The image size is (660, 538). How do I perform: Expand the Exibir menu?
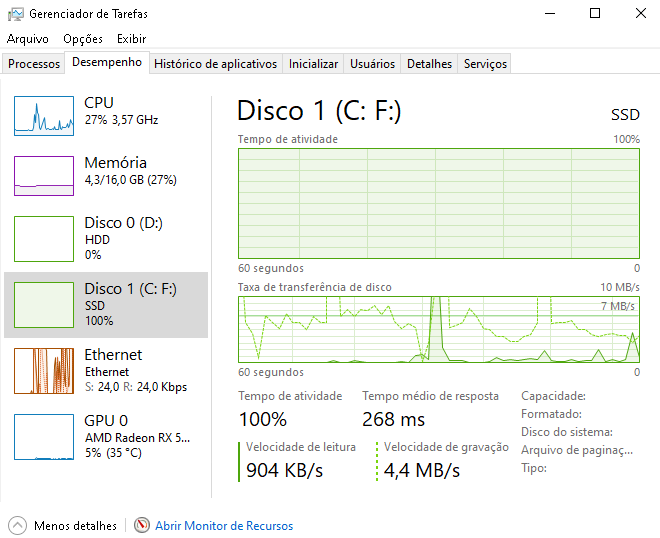[132, 39]
